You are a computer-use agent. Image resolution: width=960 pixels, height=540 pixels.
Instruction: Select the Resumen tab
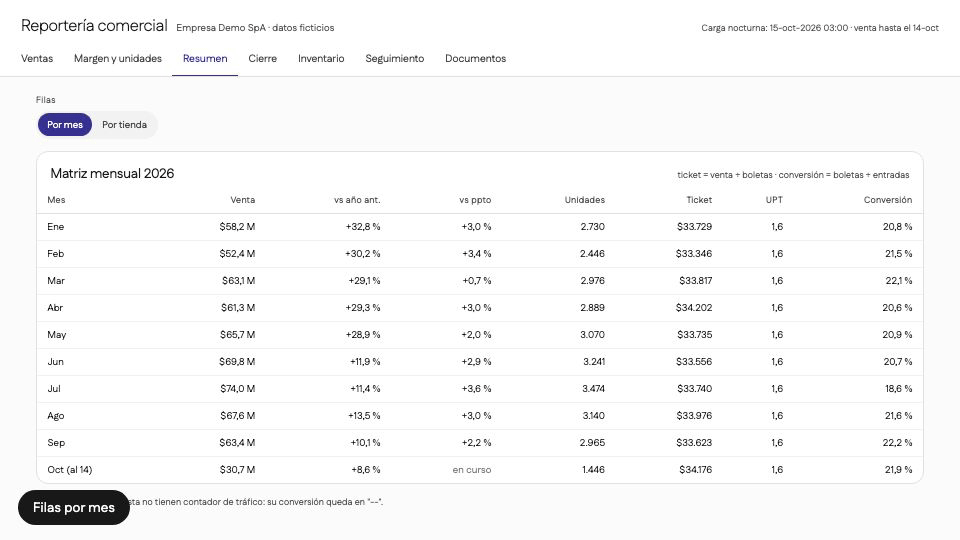coord(205,58)
